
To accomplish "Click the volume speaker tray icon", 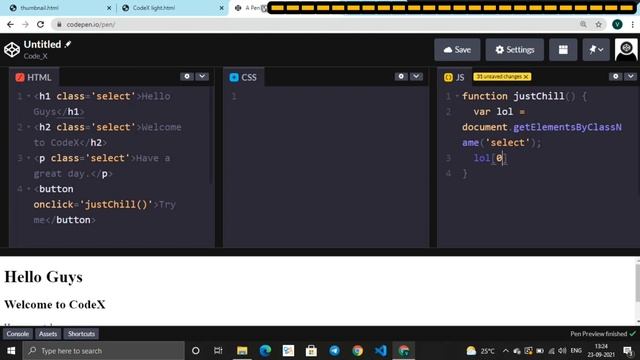I will tap(562, 351).
